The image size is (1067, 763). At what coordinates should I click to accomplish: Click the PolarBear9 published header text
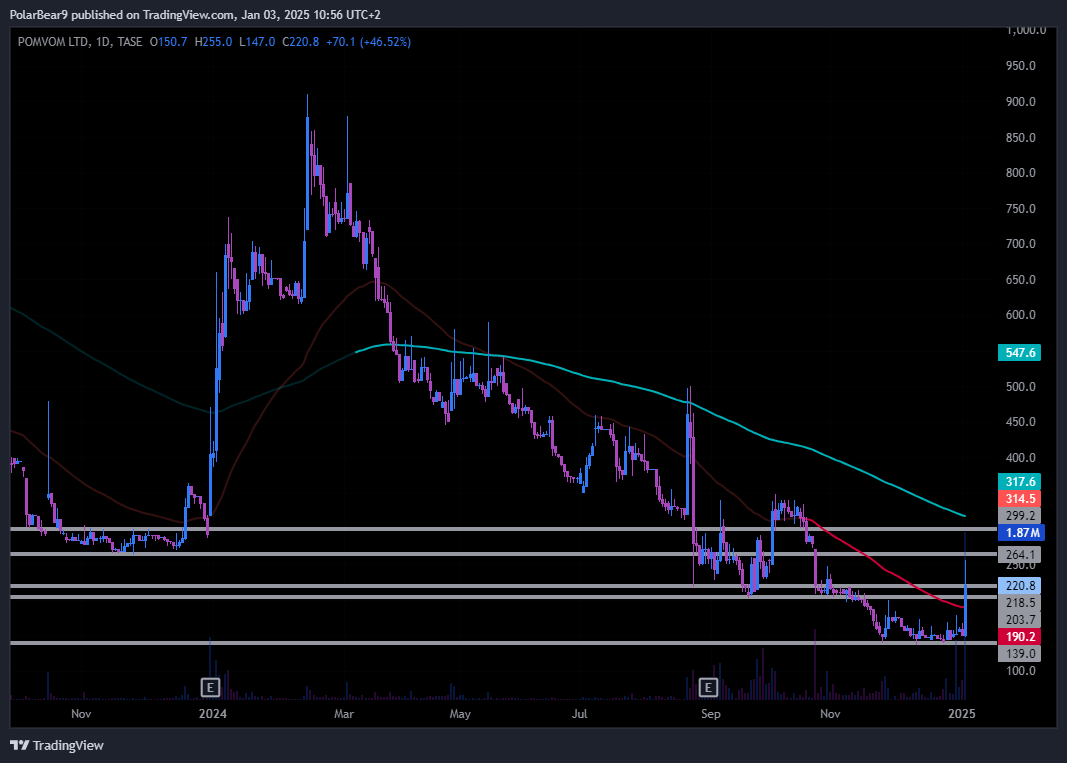tap(195, 14)
